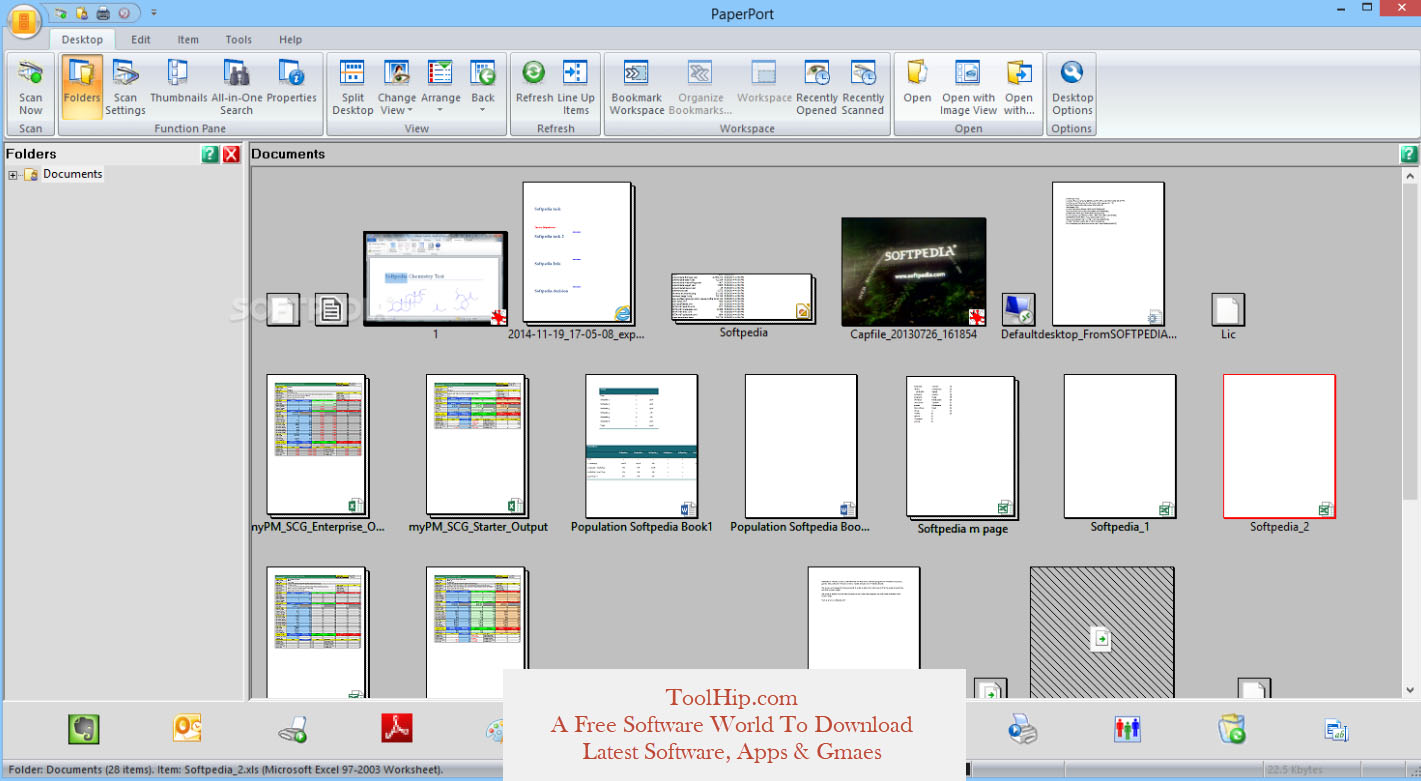Send to Evernote in Send To bar
The width and height of the screenshot is (1421, 781).
(84, 729)
